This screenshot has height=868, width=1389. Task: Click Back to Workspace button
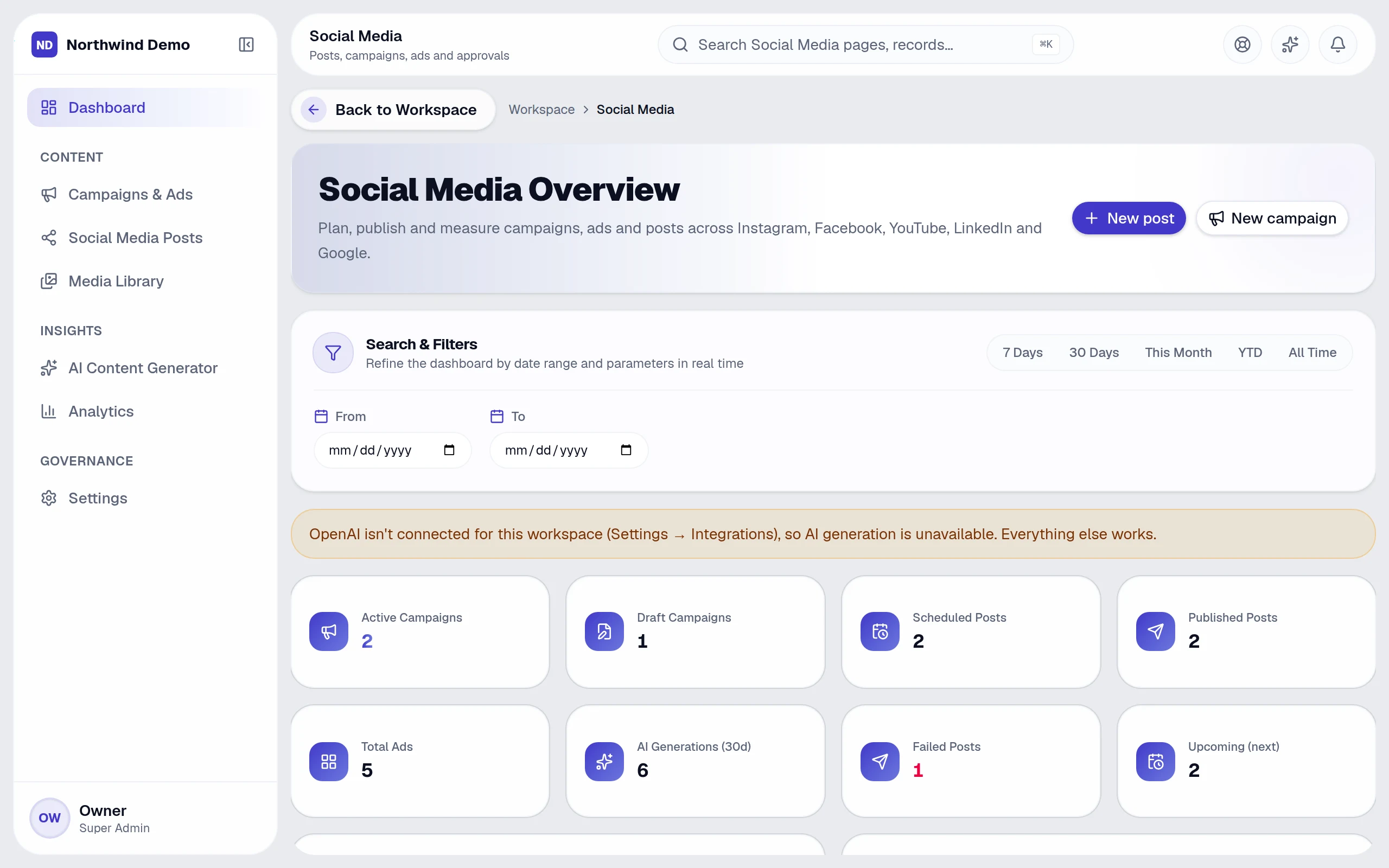click(x=393, y=110)
